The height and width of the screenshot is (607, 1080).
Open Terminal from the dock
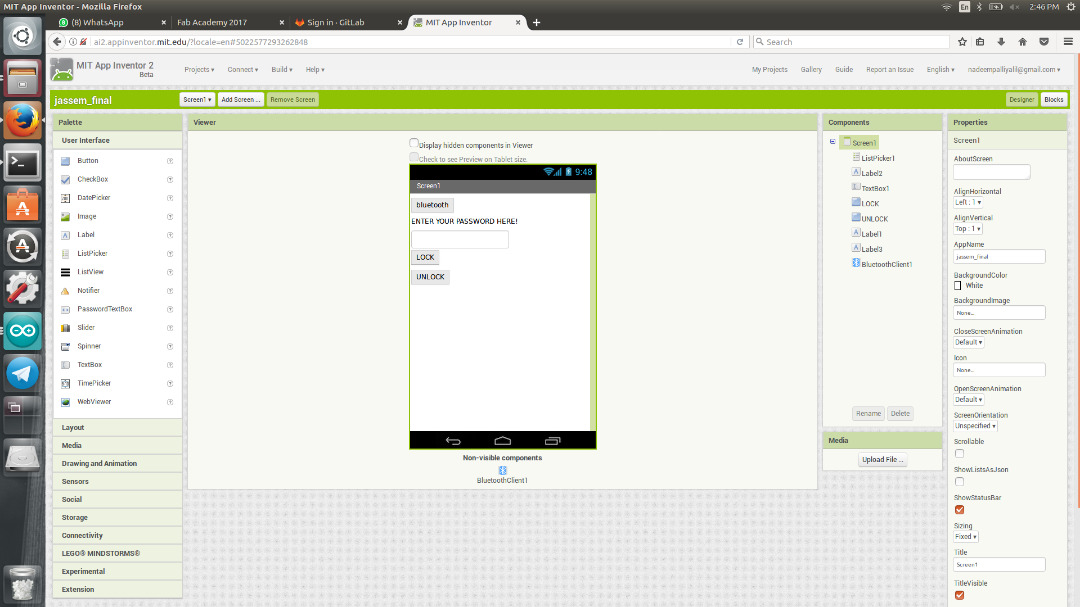point(22,163)
